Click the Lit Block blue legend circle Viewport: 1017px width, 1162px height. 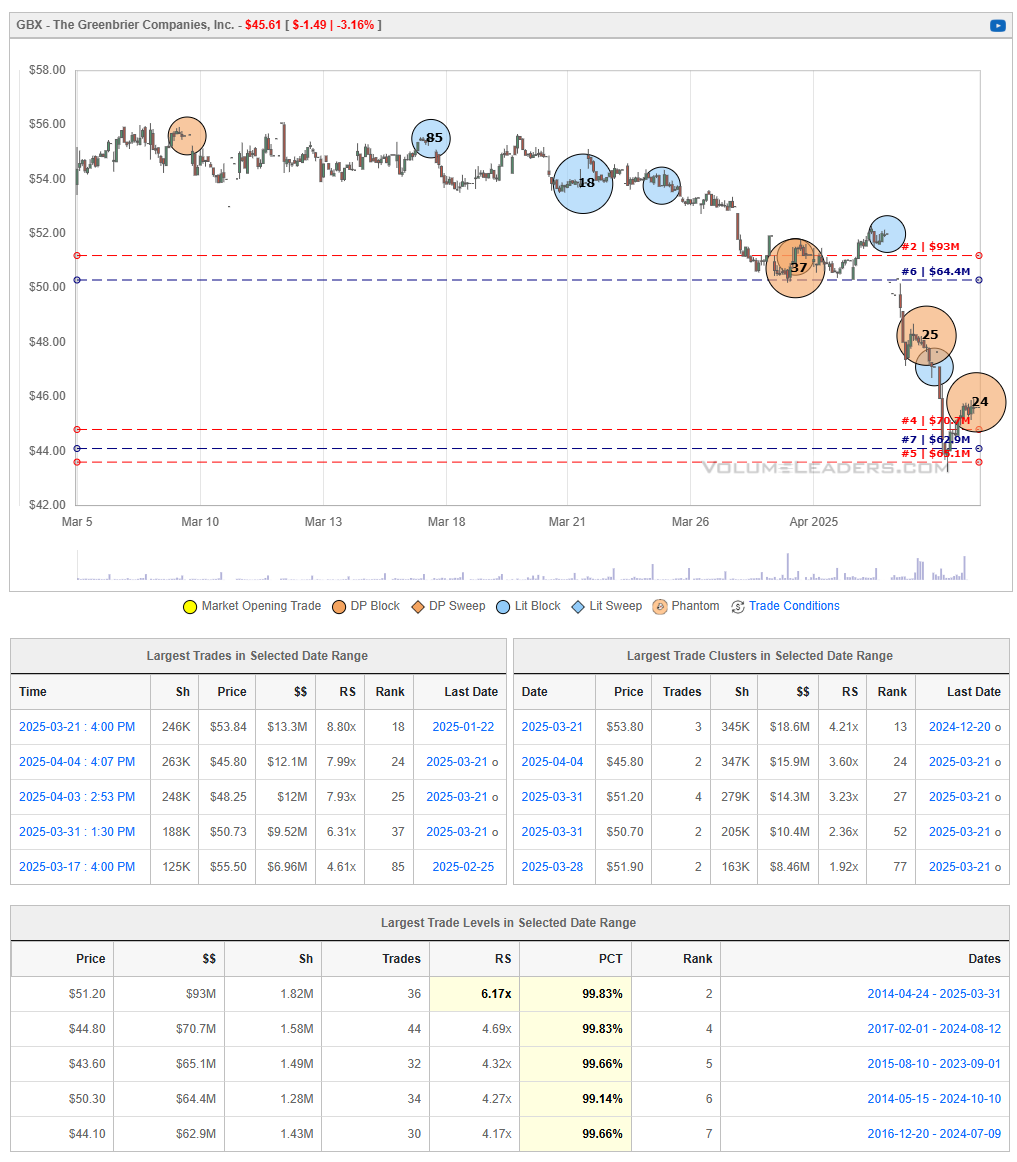(x=503, y=607)
